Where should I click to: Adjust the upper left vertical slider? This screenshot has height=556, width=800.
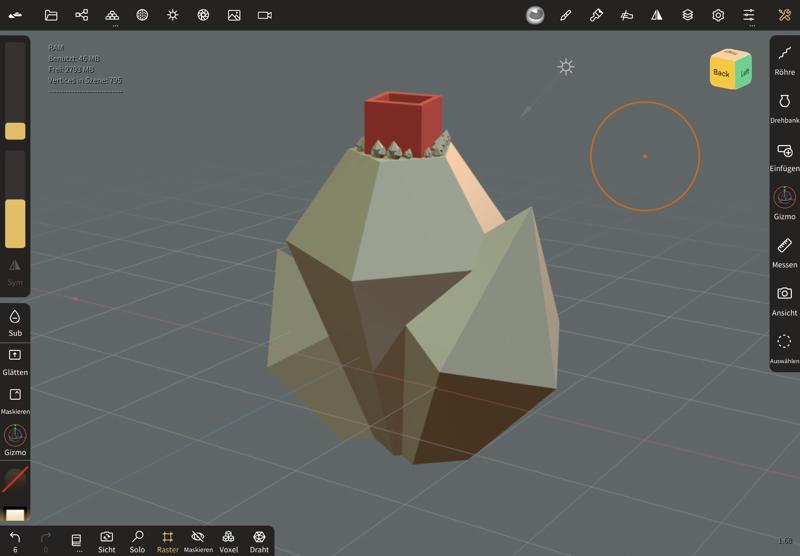coord(15,91)
